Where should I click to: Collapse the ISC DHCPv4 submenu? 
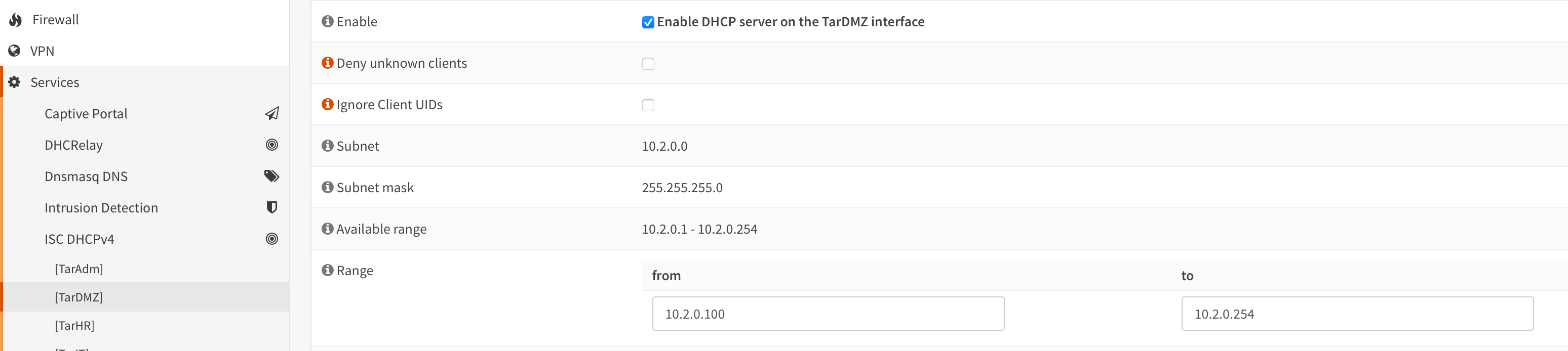tap(79, 239)
